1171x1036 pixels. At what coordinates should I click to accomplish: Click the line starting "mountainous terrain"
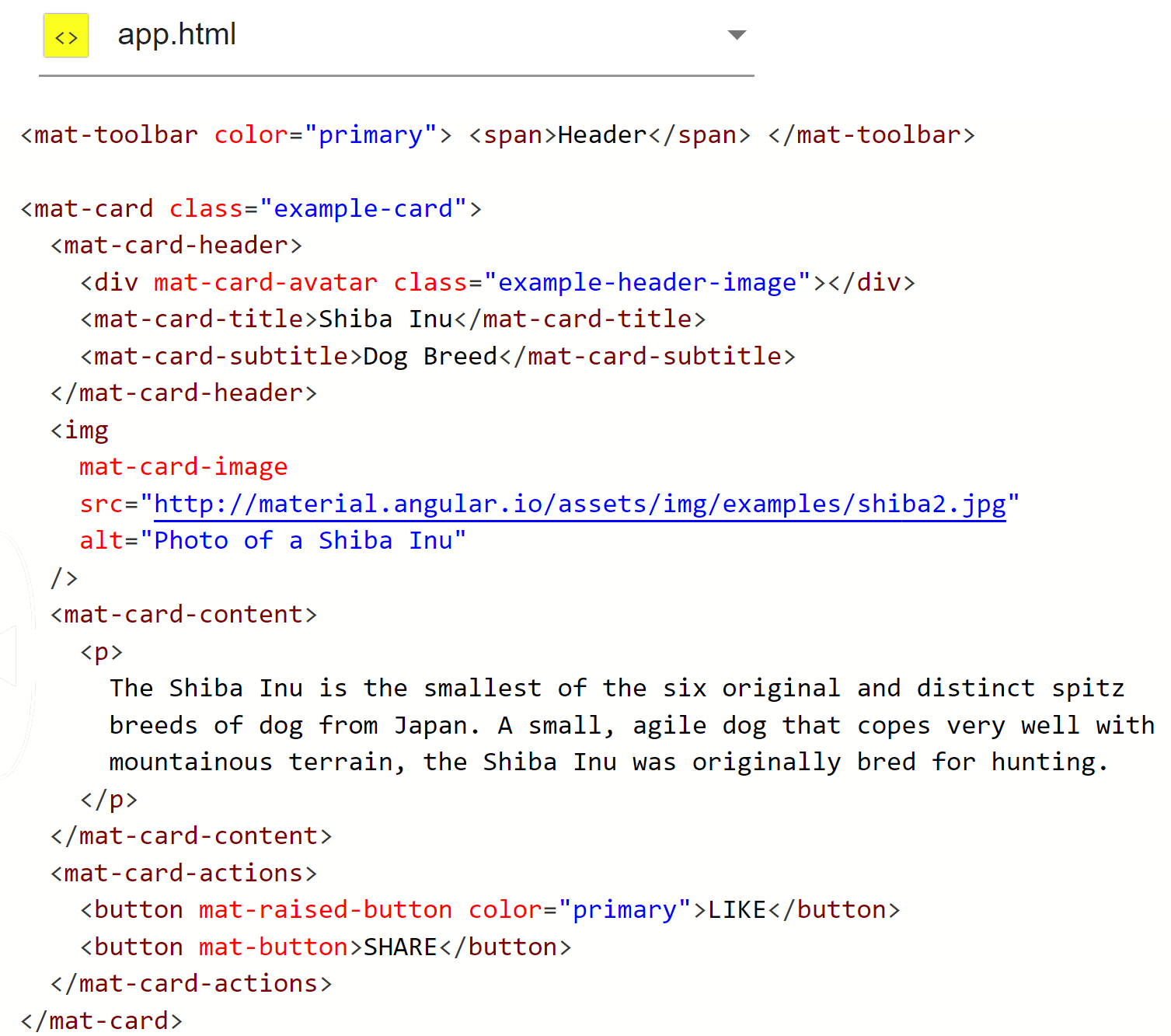point(609,762)
